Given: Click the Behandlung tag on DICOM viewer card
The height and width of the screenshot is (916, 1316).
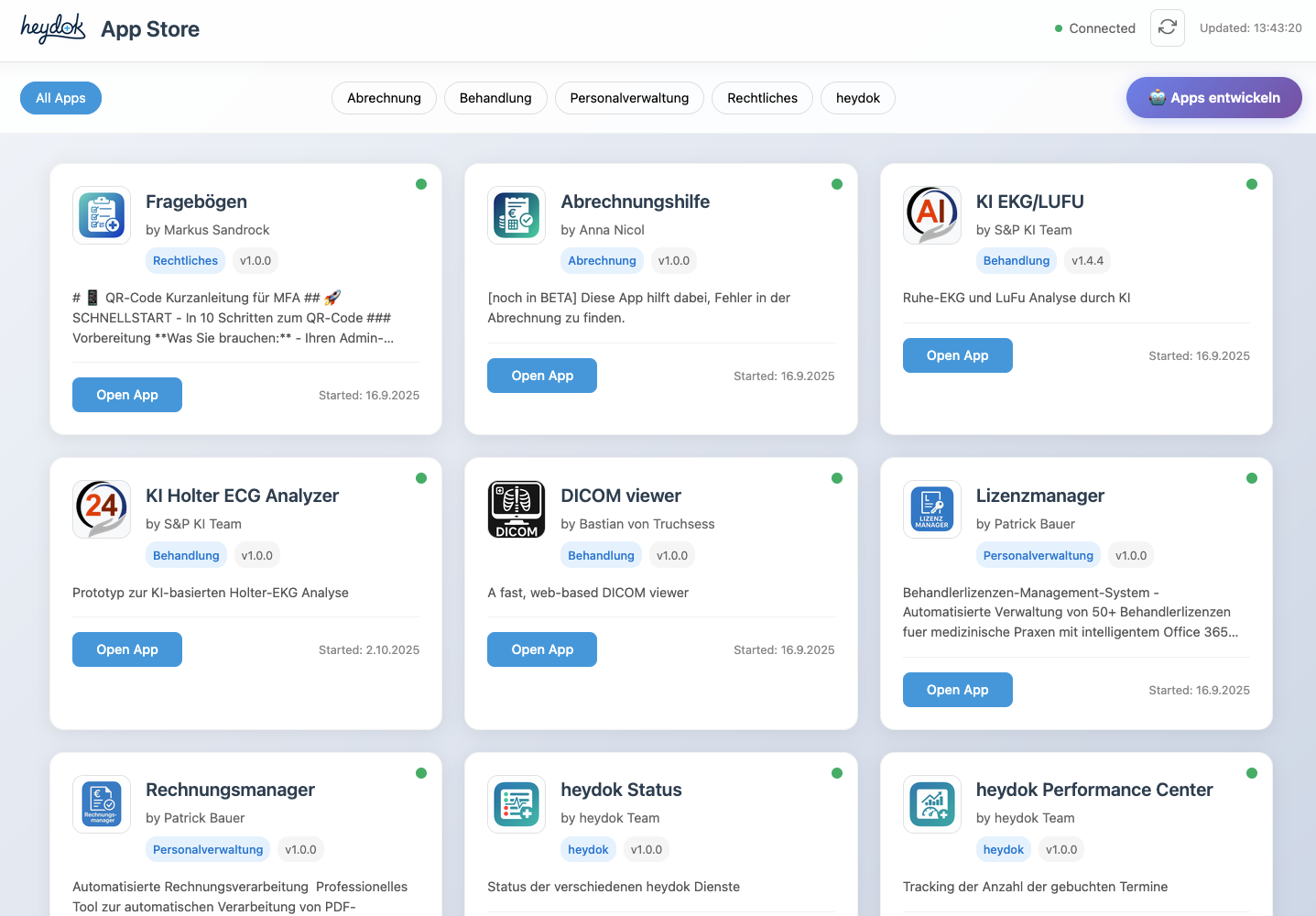Looking at the screenshot, I should tap(601, 554).
